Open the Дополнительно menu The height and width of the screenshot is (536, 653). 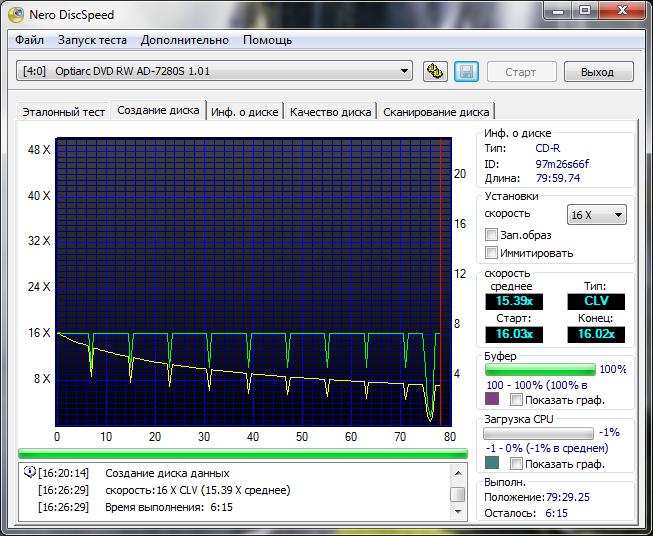click(x=185, y=40)
